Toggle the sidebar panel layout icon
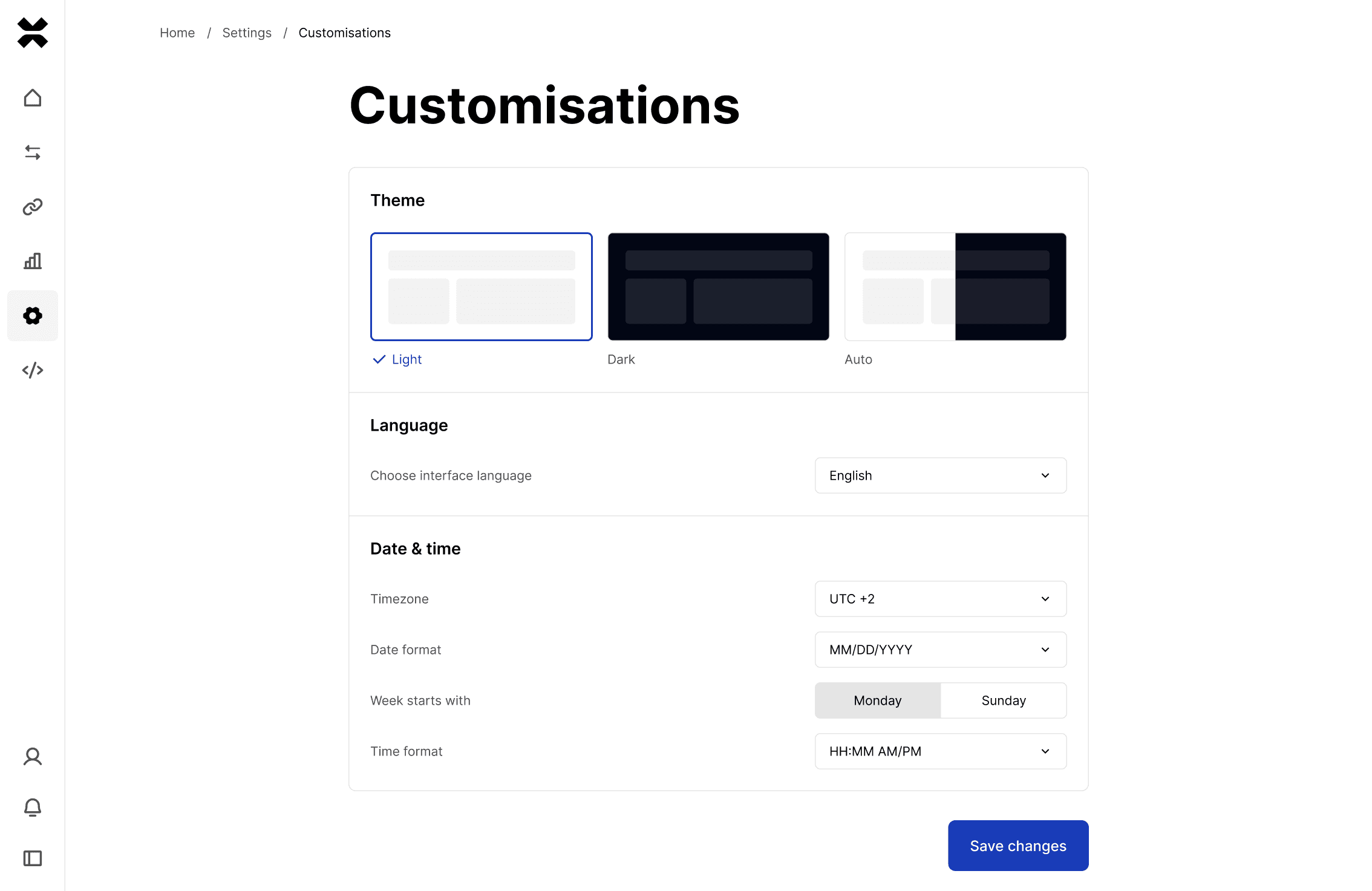 click(33, 858)
